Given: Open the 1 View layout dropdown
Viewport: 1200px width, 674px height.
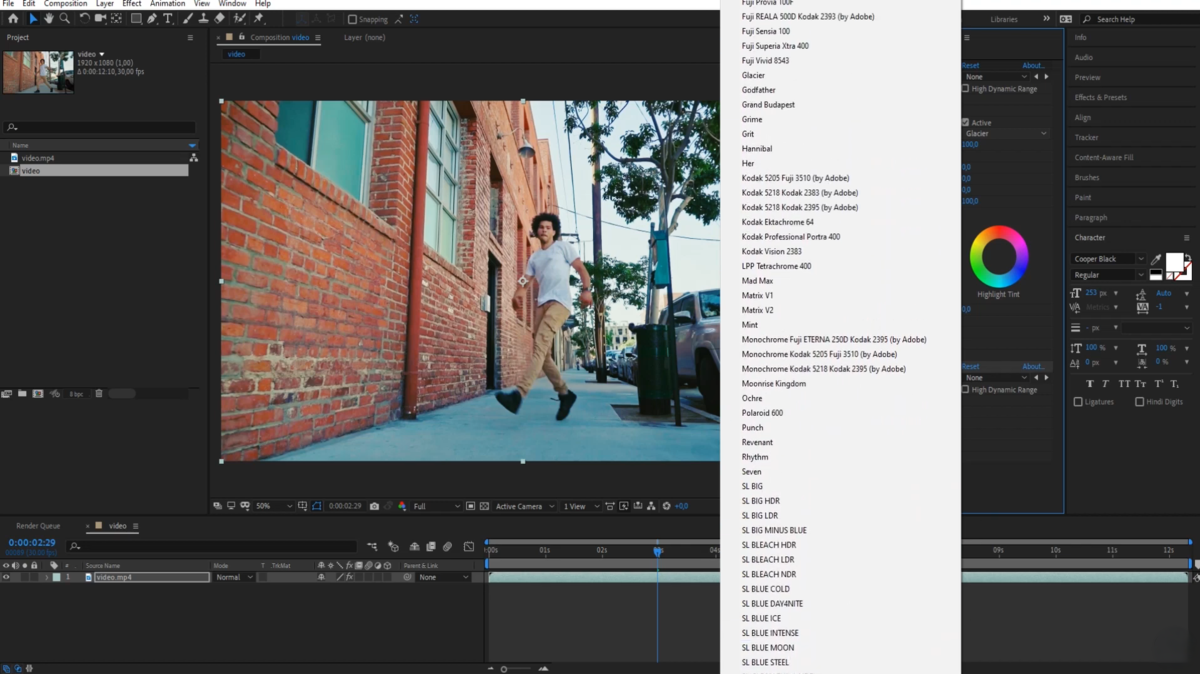Looking at the screenshot, I should coord(580,506).
